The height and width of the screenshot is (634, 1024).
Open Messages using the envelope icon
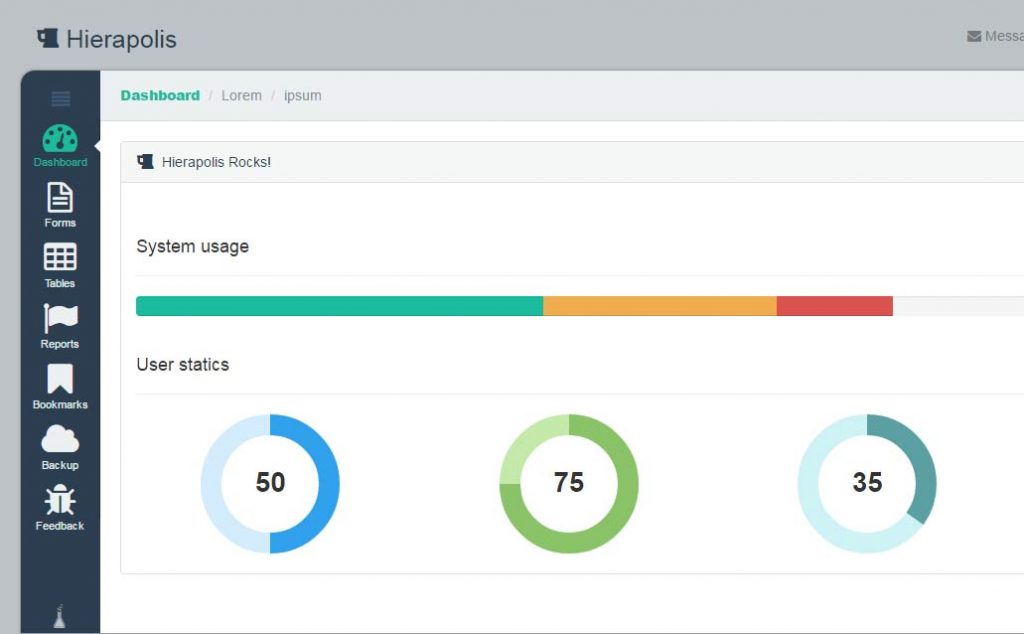pos(973,36)
